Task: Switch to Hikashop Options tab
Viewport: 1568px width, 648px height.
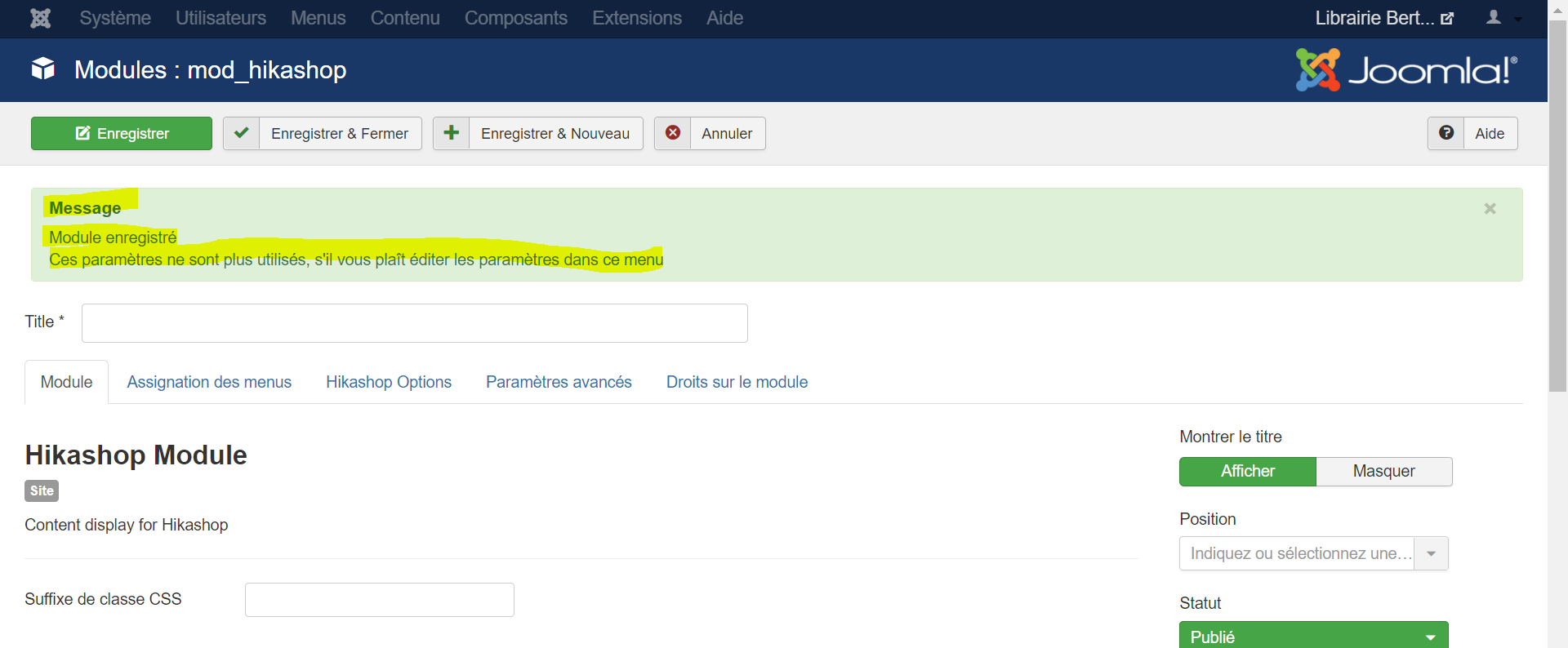Action: pyautogui.click(x=389, y=382)
